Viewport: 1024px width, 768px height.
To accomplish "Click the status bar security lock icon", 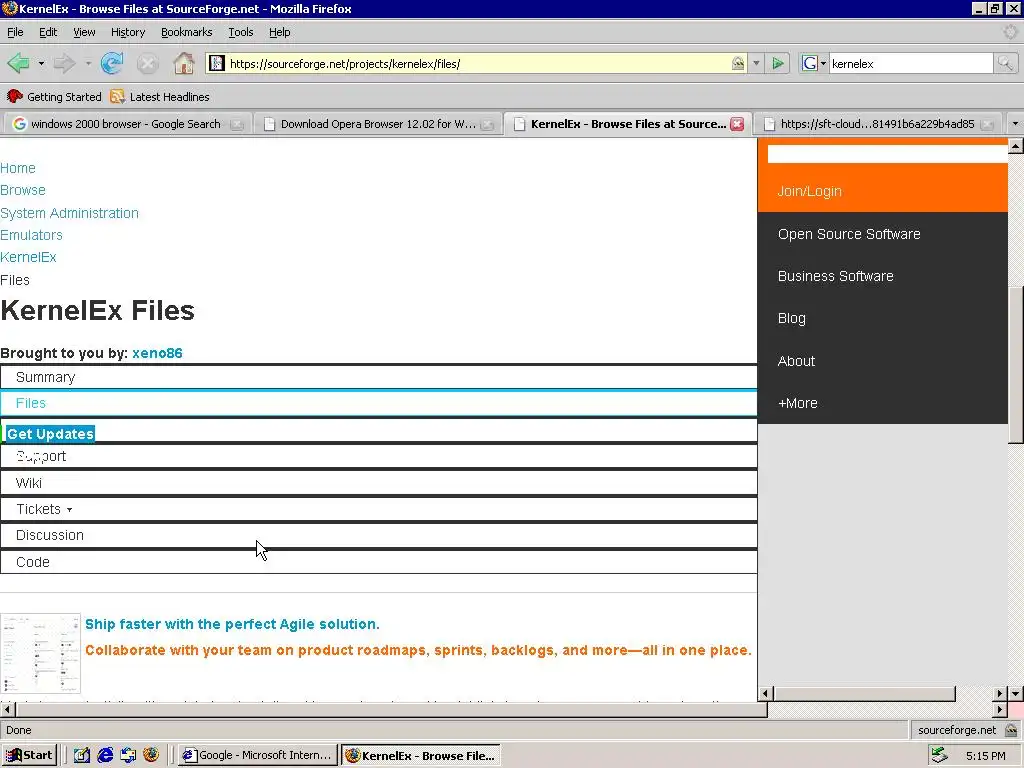I will pos(1011,730).
